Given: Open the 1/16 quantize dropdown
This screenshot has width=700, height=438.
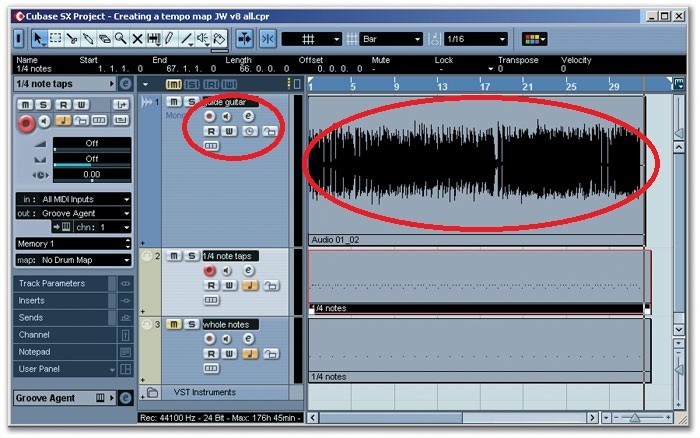Looking at the screenshot, I should point(476,39).
